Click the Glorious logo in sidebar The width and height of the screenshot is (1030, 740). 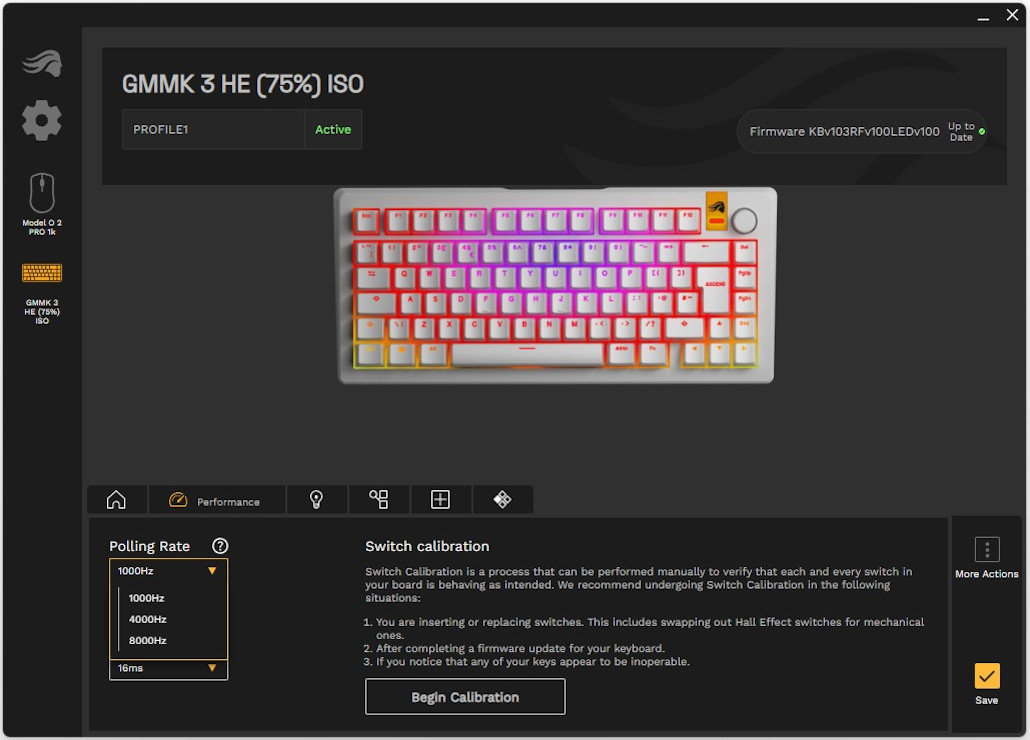pos(41,63)
